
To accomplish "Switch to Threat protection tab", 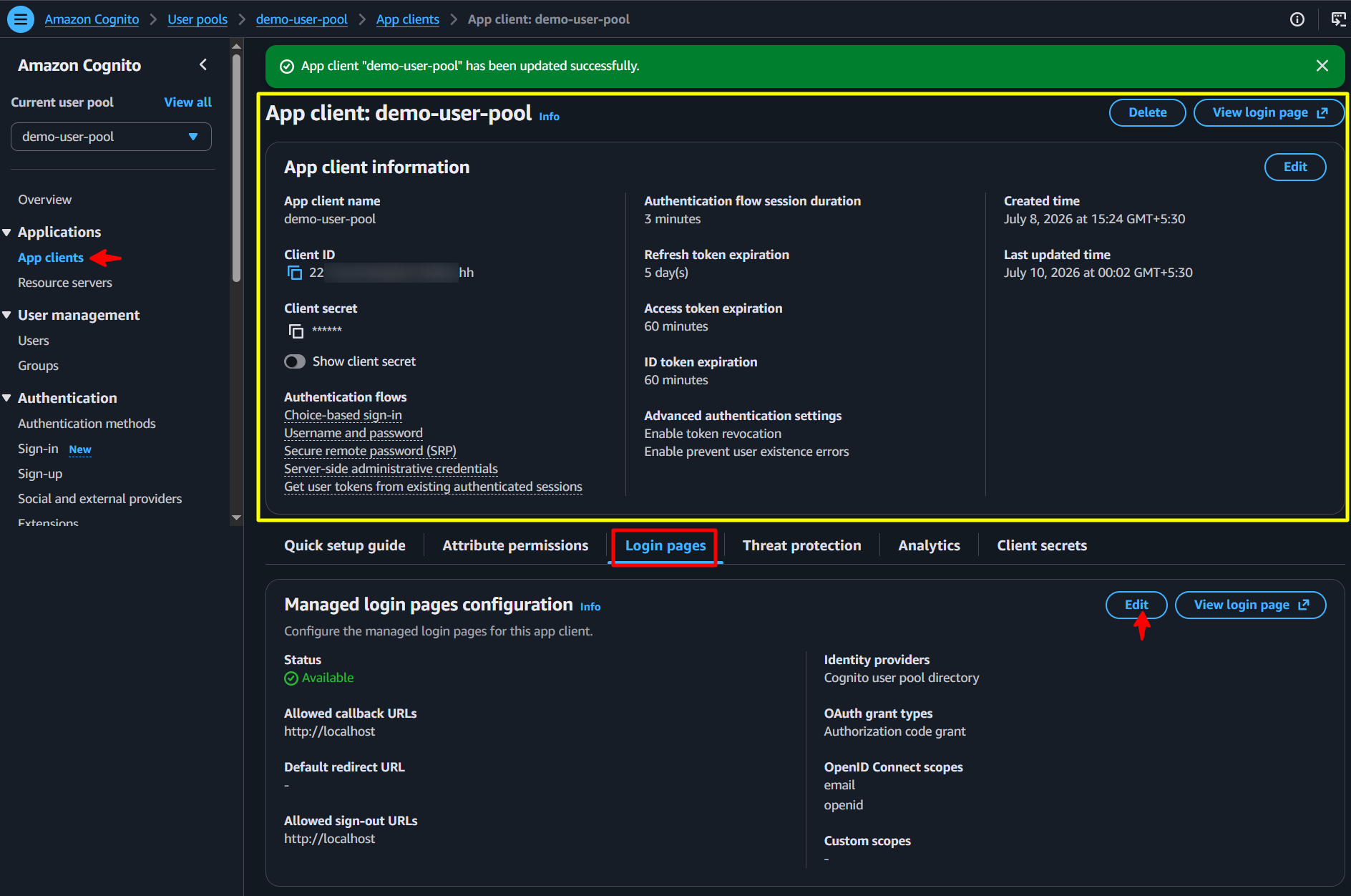I will [x=801, y=545].
